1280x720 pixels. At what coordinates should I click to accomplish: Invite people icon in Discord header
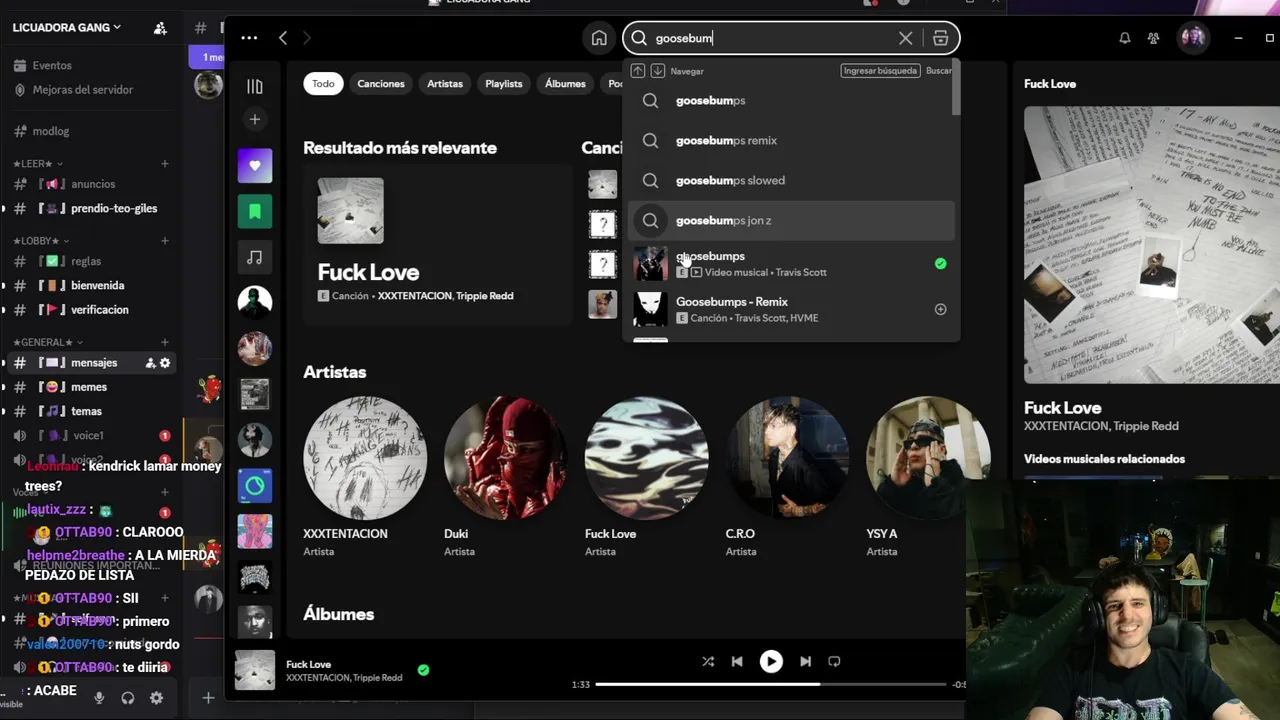click(160, 28)
